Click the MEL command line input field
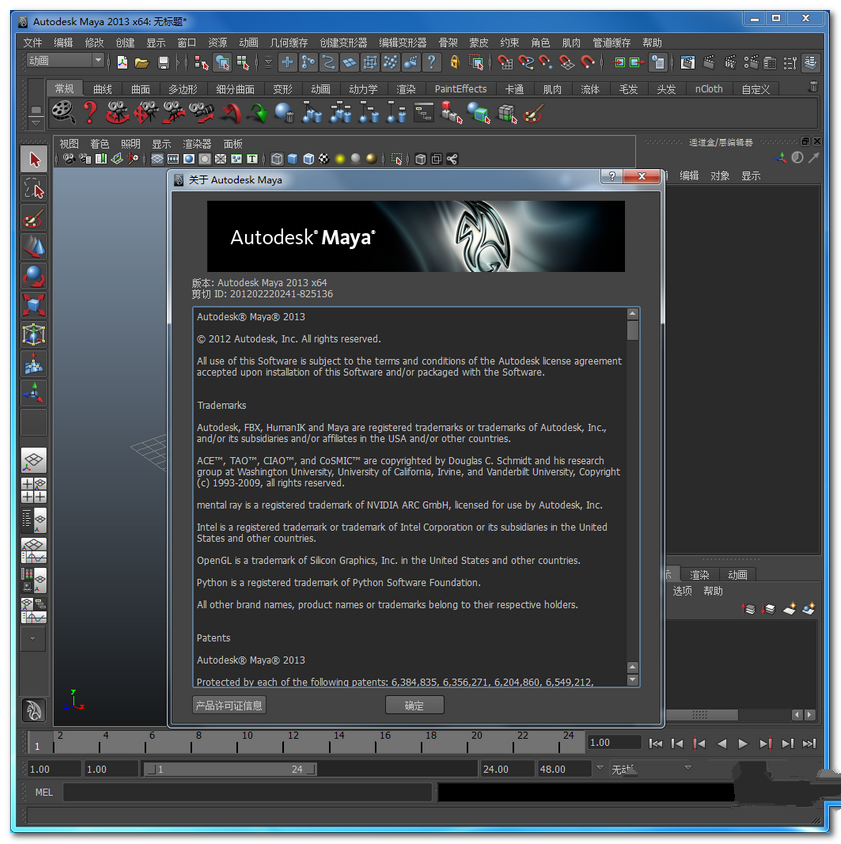The width and height of the screenshot is (841, 844). pyautogui.click(x=247, y=792)
